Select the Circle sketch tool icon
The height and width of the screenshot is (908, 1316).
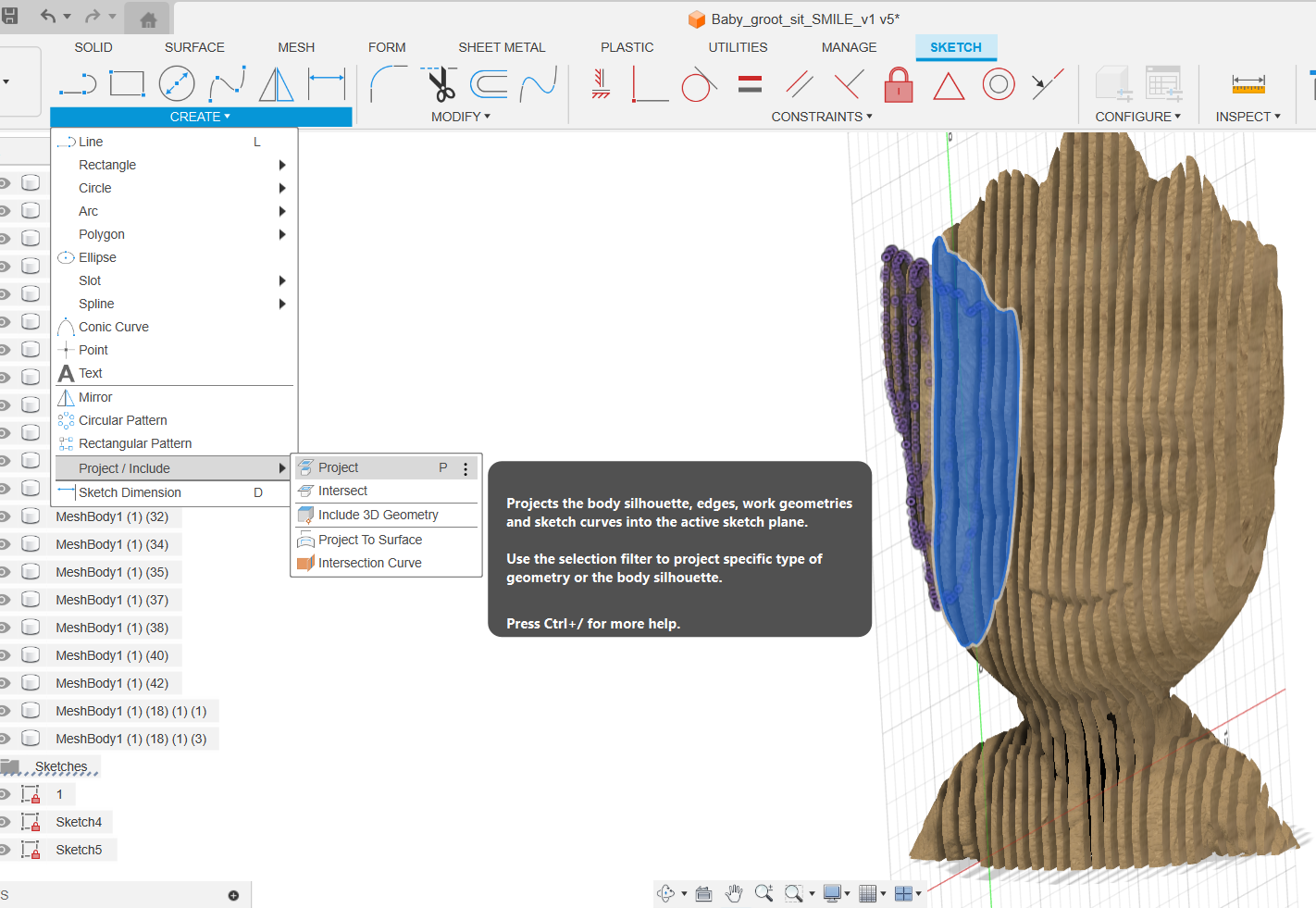(x=177, y=84)
